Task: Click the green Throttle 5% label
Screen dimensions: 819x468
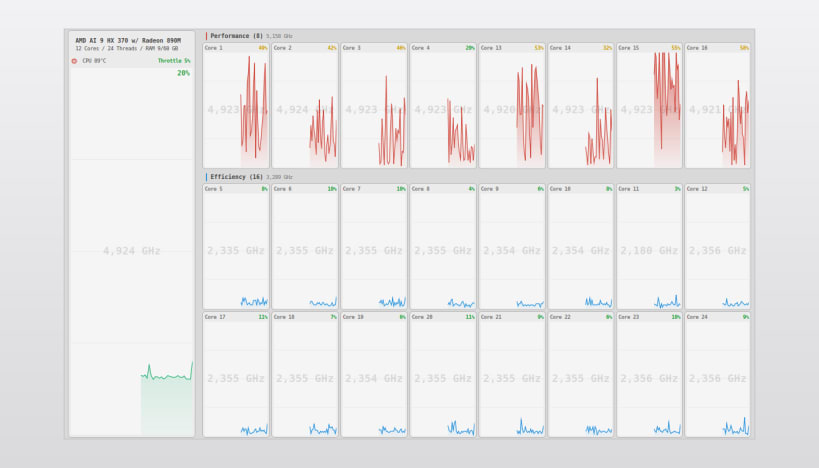Action: click(x=174, y=61)
